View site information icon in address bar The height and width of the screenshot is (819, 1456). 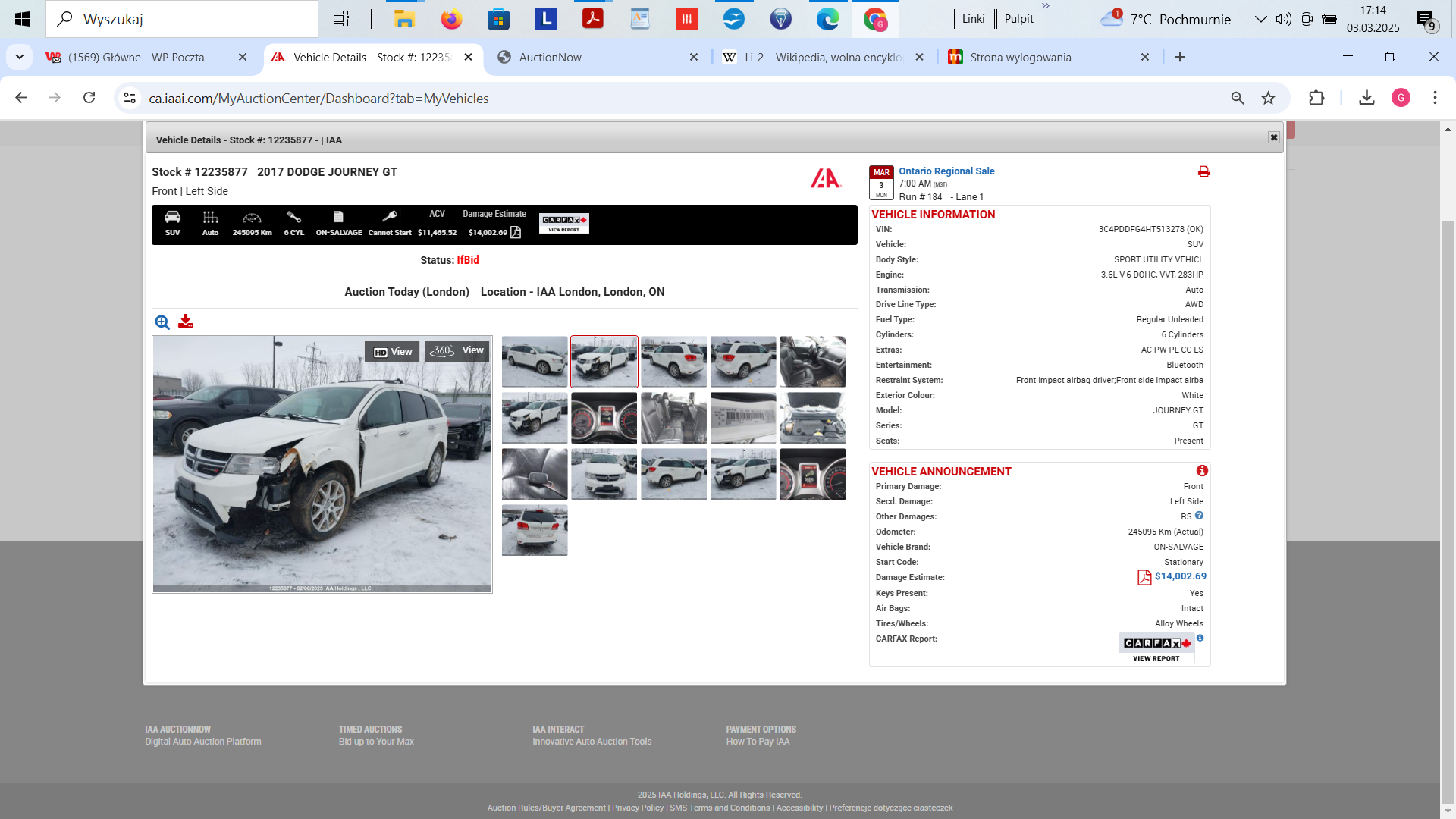[x=130, y=98]
